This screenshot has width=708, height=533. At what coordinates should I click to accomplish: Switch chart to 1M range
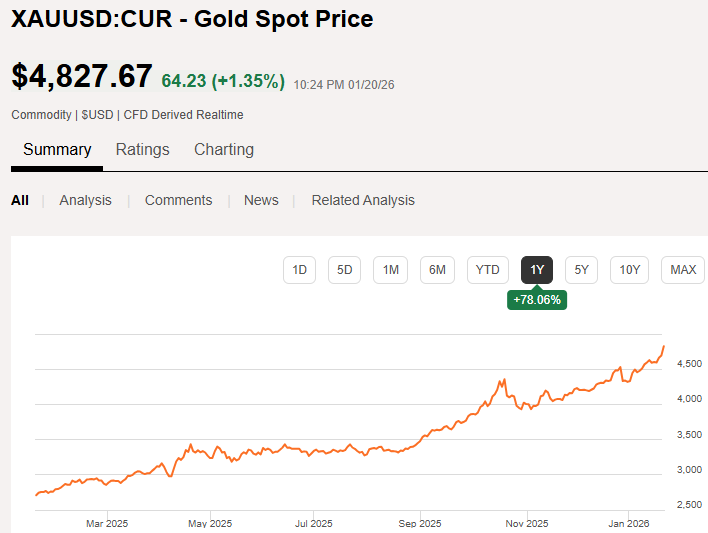pos(391,270)
